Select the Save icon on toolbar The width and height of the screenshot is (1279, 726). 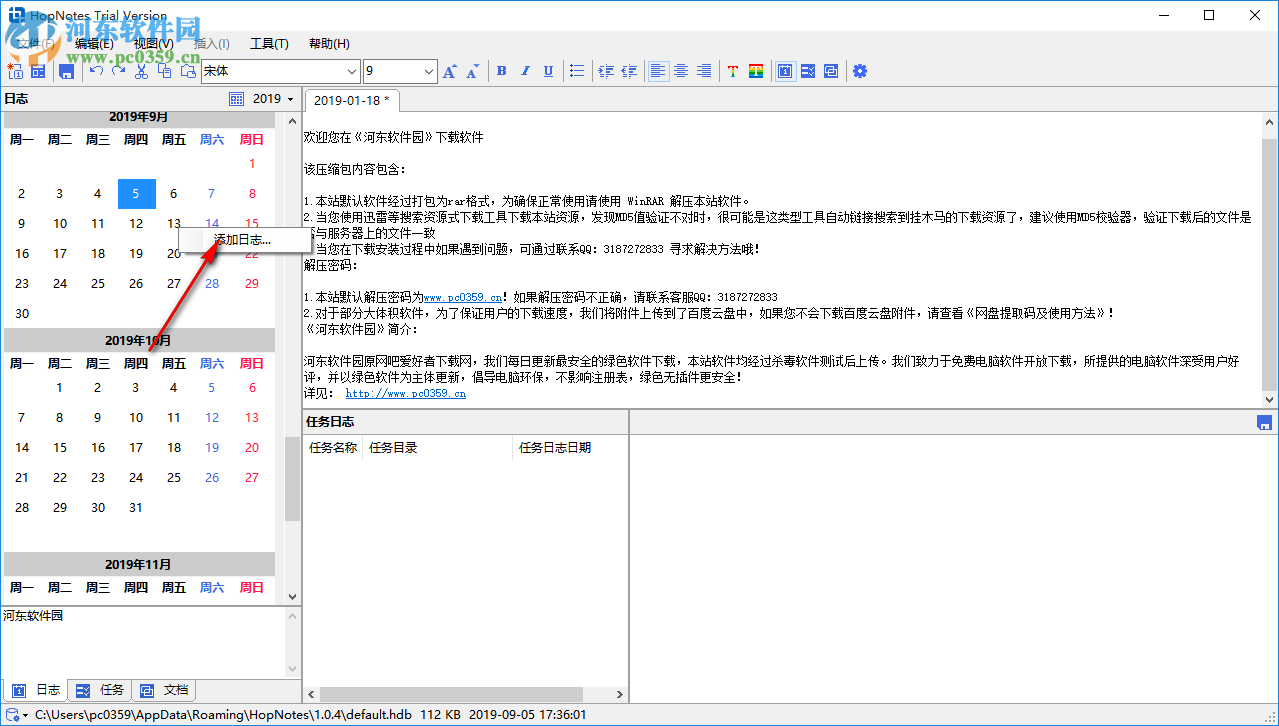pyautogui.click(x=66, y=71)
